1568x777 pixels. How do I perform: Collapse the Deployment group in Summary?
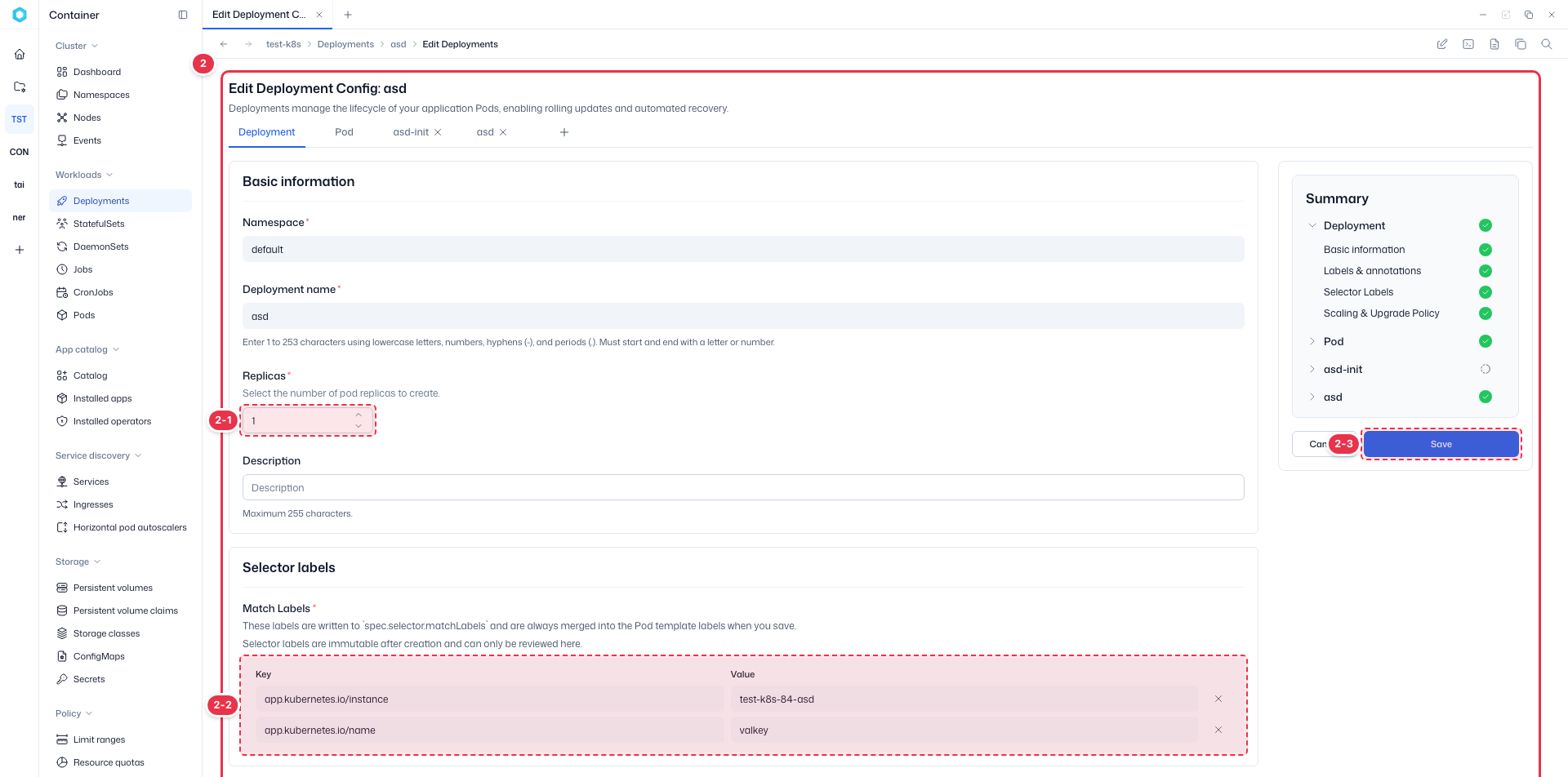point(1312,225)
